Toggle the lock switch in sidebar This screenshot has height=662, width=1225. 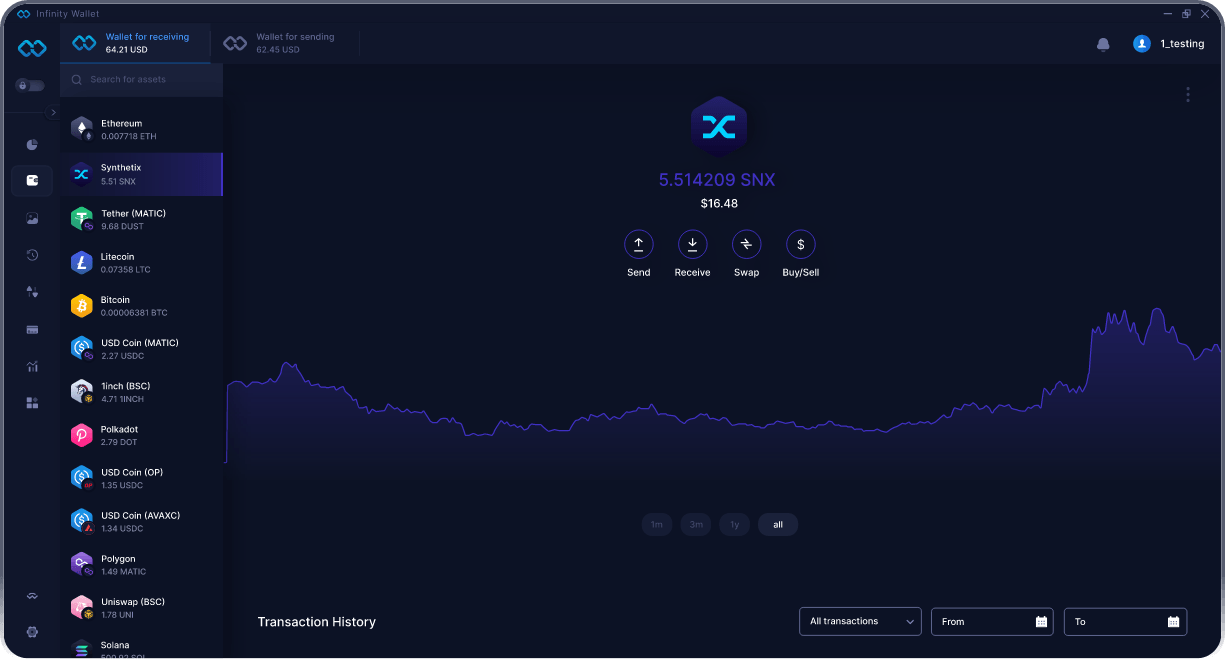pyautogui.click(x=30, y=86)
